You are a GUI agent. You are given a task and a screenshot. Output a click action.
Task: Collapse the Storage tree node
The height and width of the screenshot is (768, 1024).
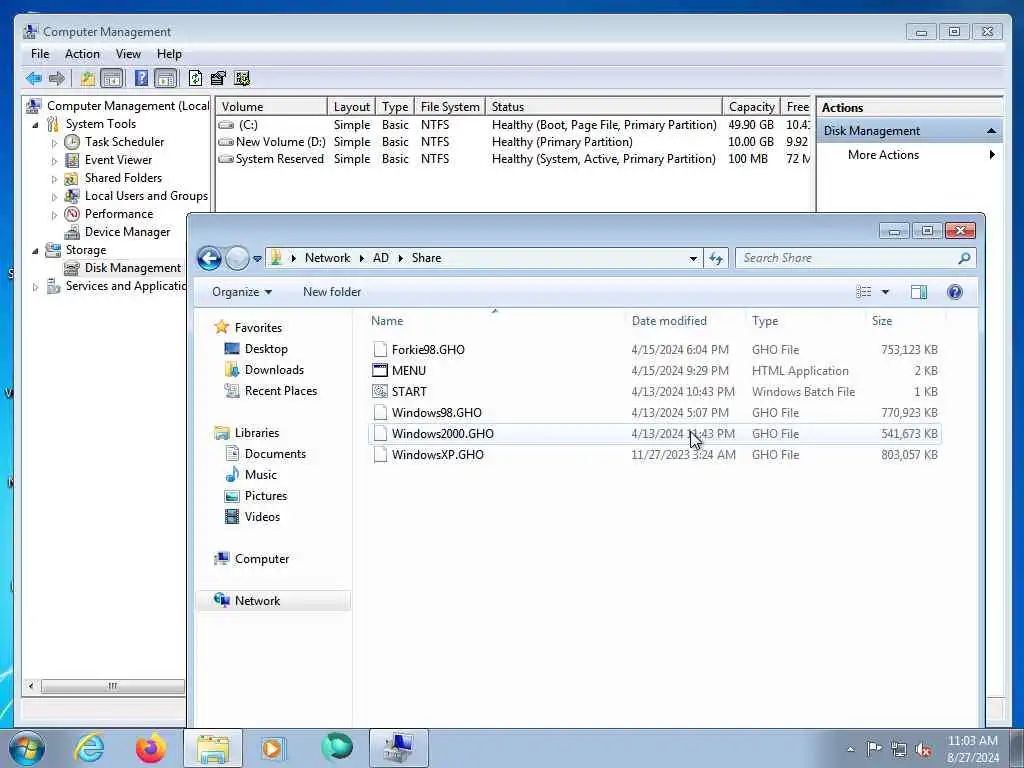[x=35, y=250]
